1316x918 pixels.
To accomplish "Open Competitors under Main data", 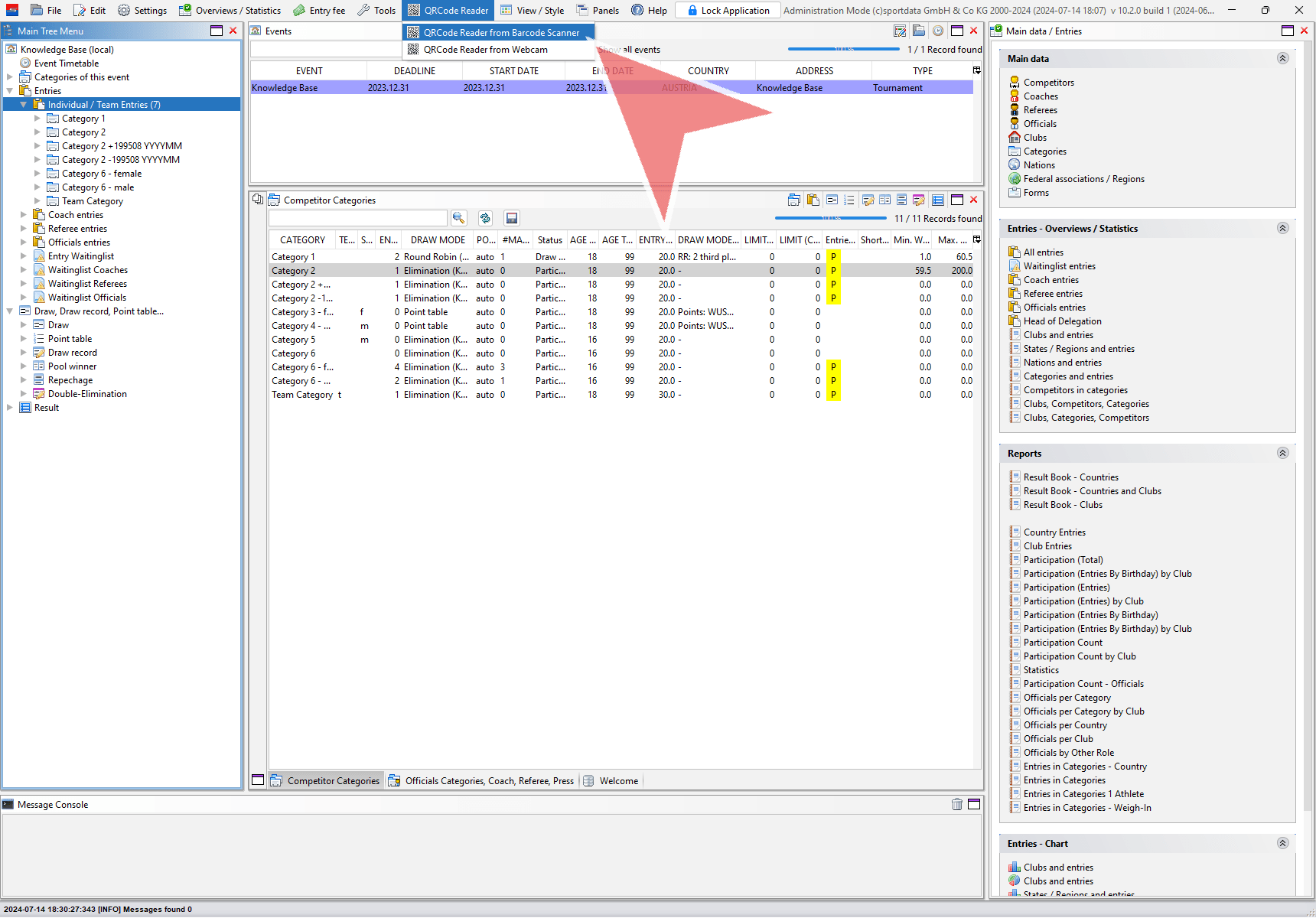I will [x=1048, y=83].
